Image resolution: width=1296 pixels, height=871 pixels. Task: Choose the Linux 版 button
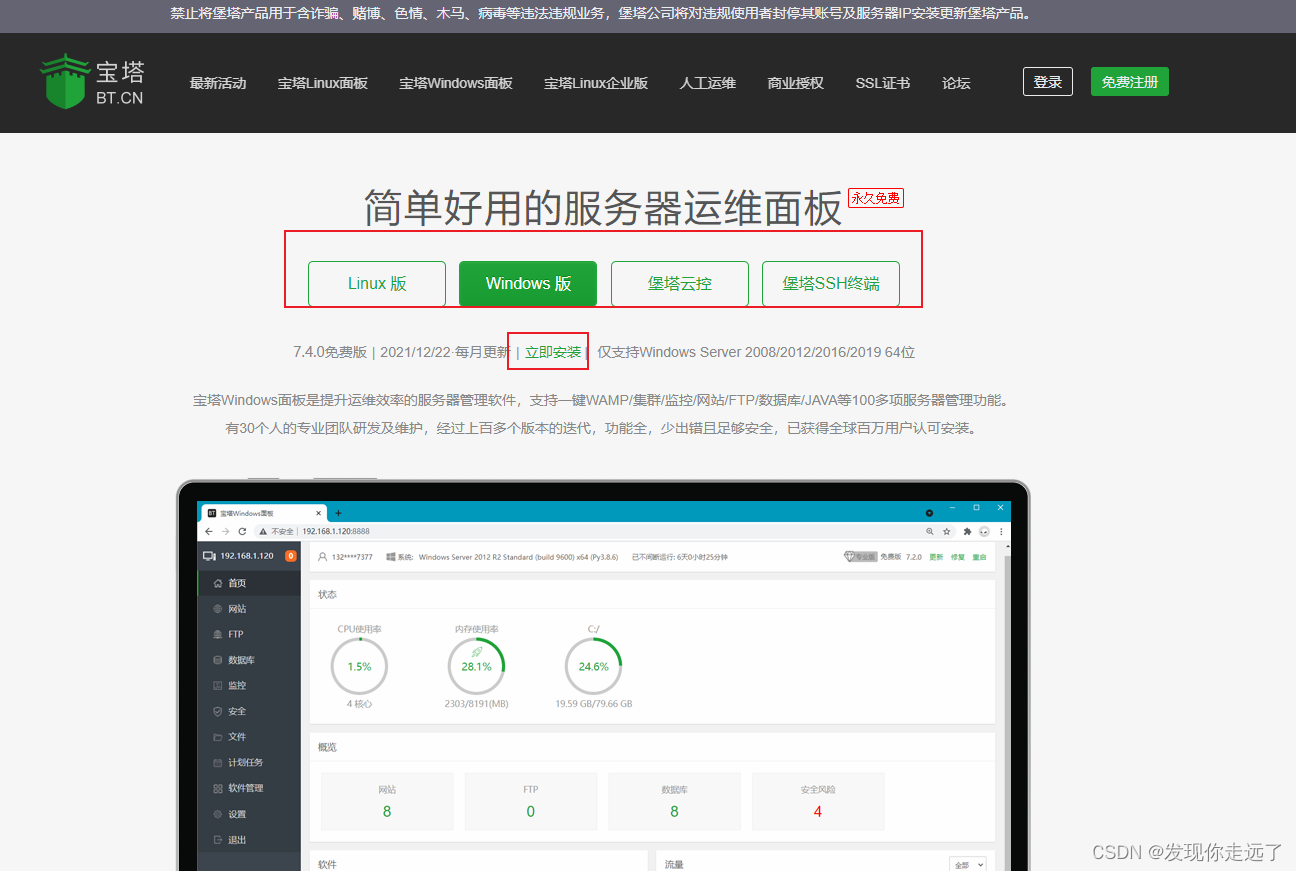click(x=377, y=283)
